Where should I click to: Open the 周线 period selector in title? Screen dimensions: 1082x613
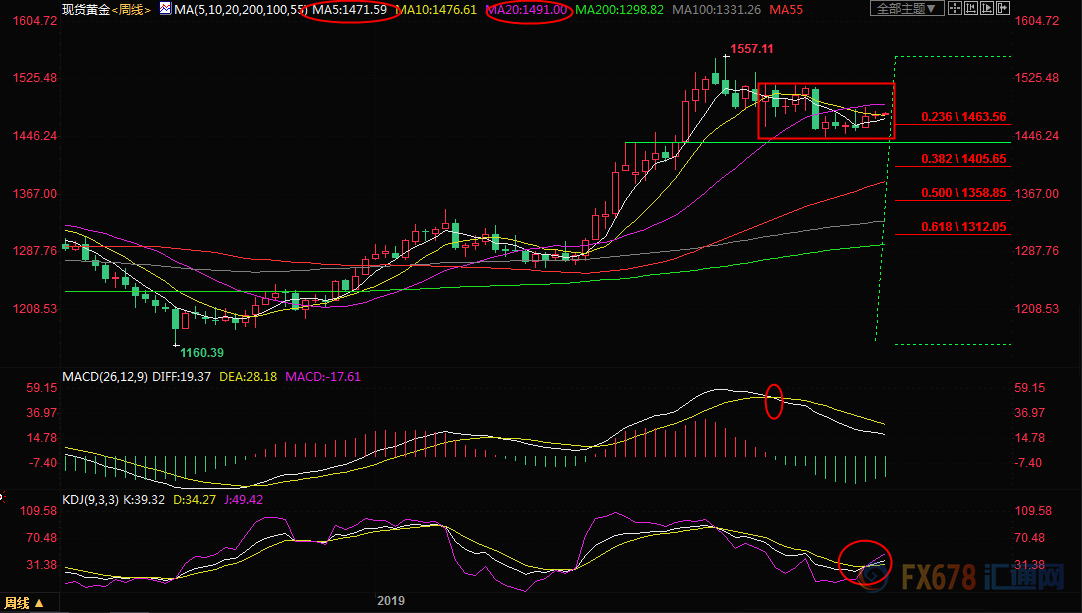click(x=131, y=10)
